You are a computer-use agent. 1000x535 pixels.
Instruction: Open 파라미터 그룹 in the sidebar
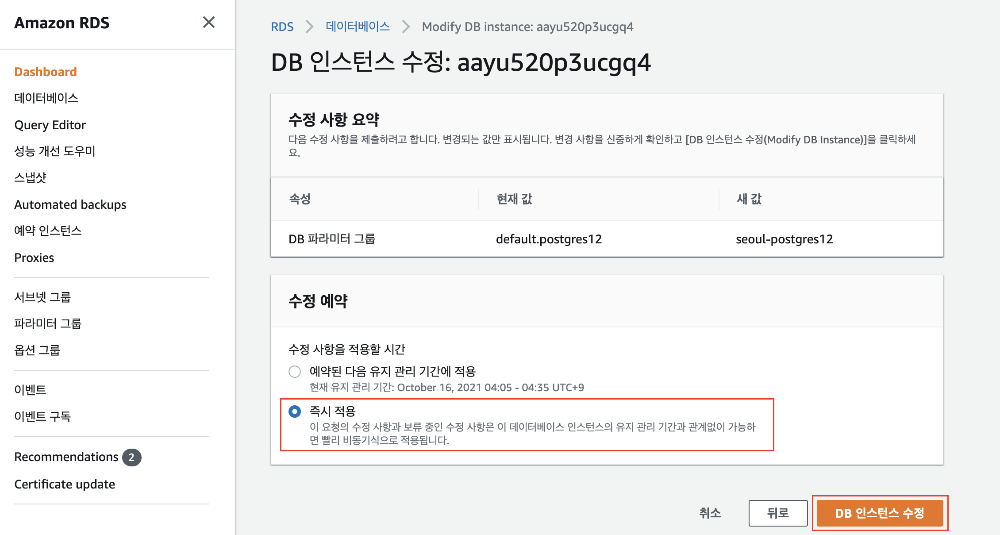[x=48, y=323]
